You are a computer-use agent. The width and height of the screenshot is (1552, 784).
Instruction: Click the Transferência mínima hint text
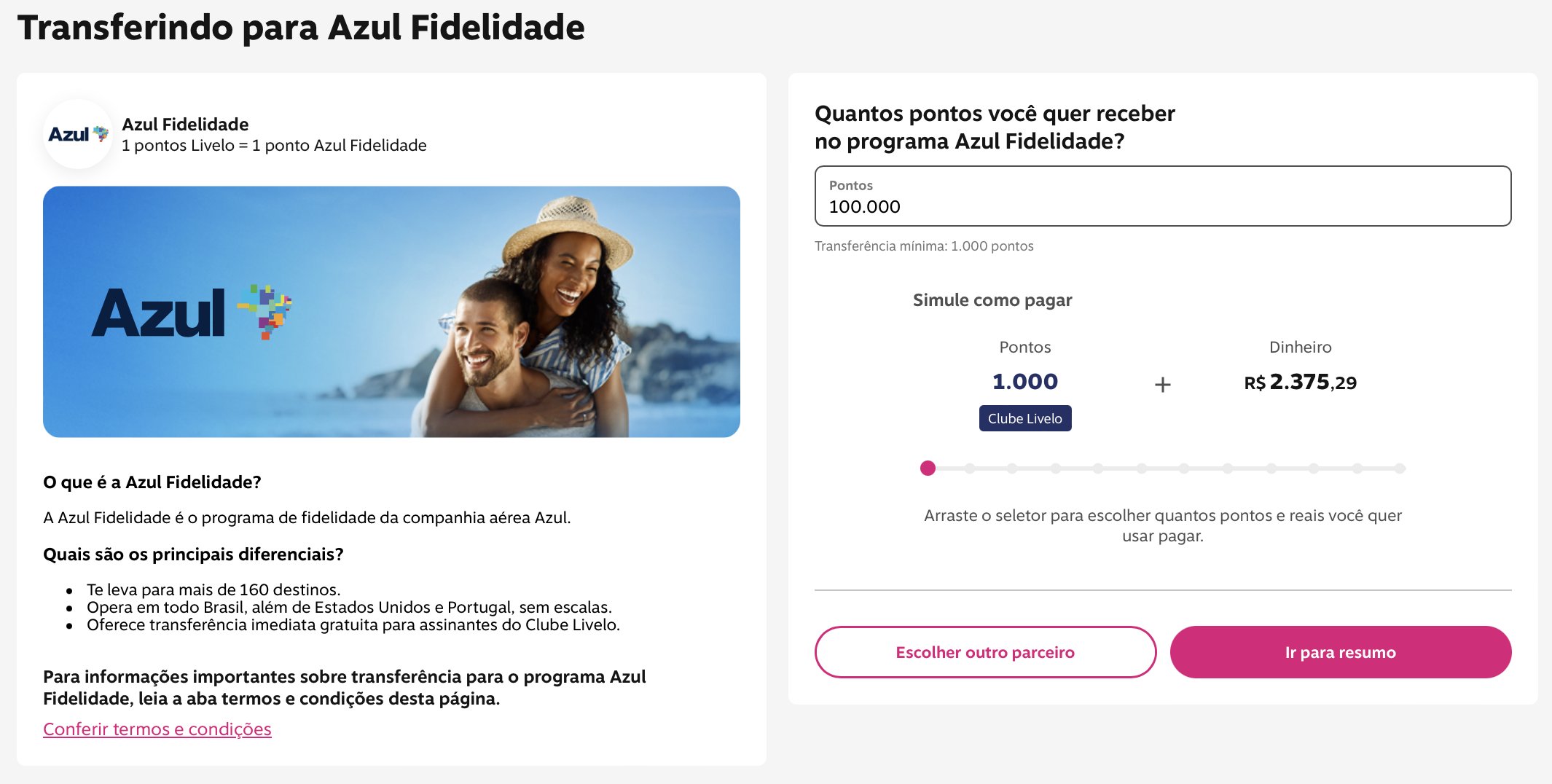point(923,246)
